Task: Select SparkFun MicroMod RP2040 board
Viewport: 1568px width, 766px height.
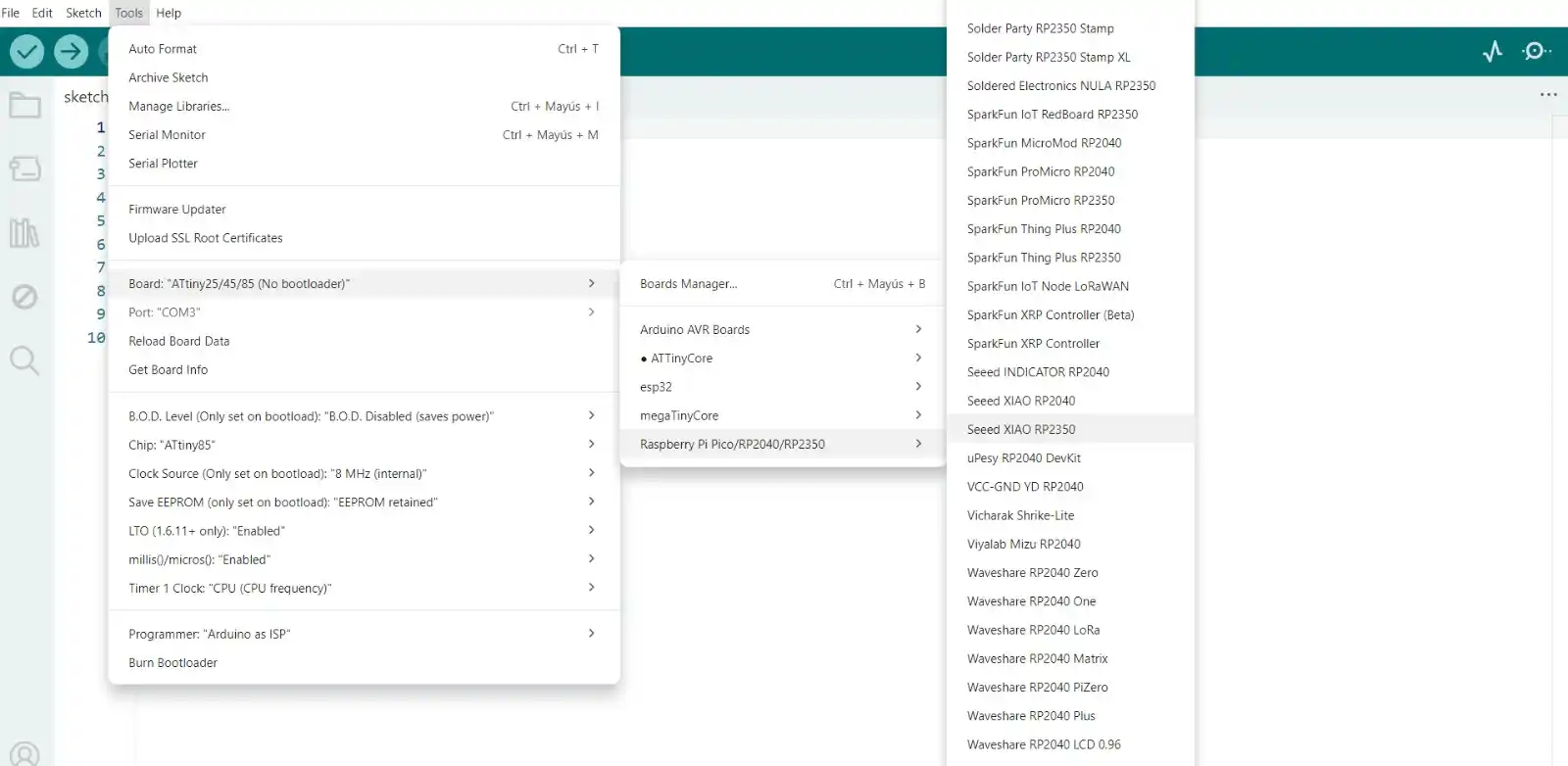Action: (x=1070, y=143)
